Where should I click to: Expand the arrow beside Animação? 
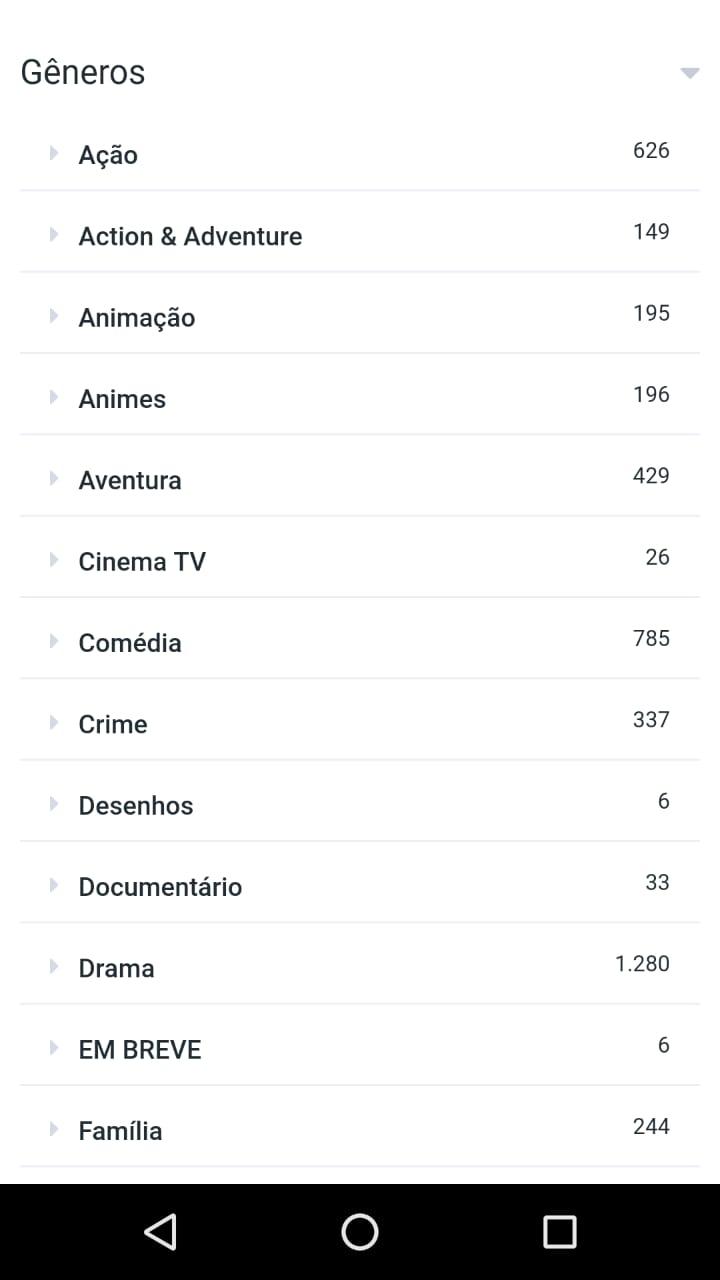[54, 316]
